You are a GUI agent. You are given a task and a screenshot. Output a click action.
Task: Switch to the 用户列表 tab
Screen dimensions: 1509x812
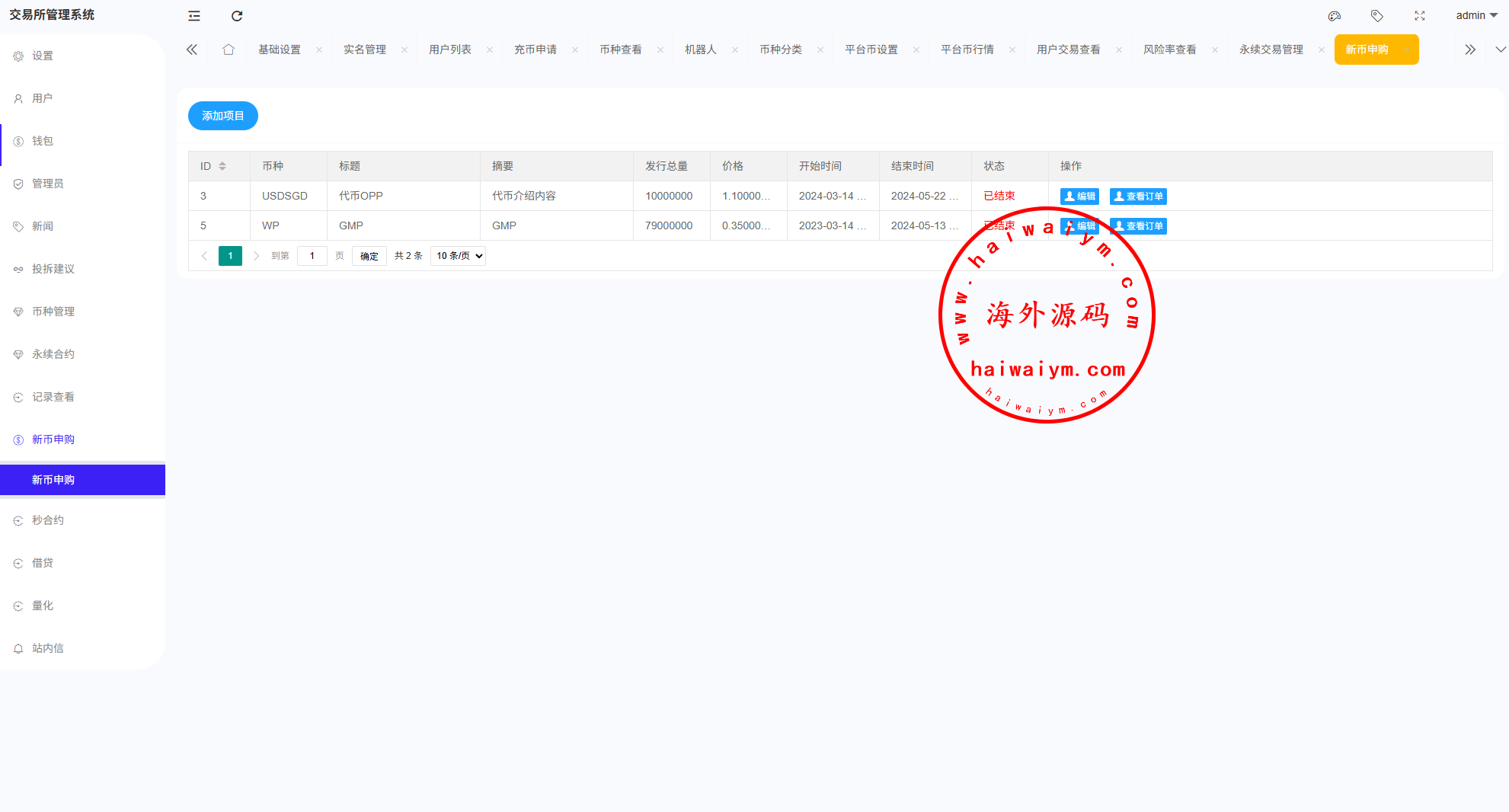pos(449,50)
